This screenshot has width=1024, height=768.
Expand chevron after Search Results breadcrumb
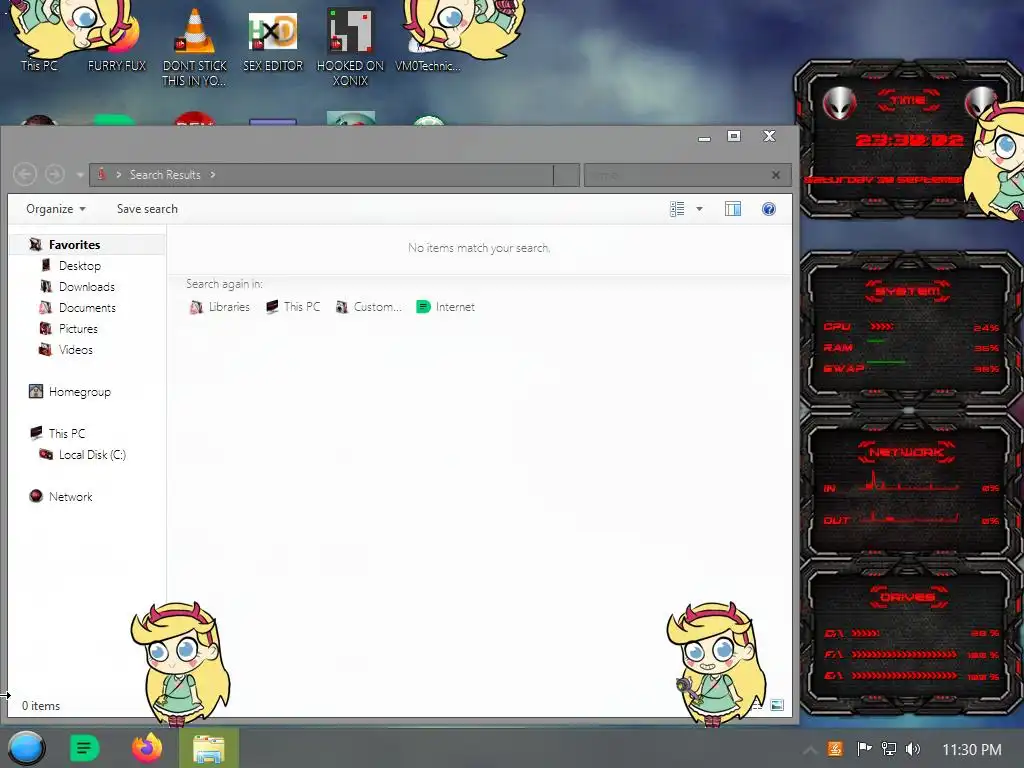tap(213, 175)
